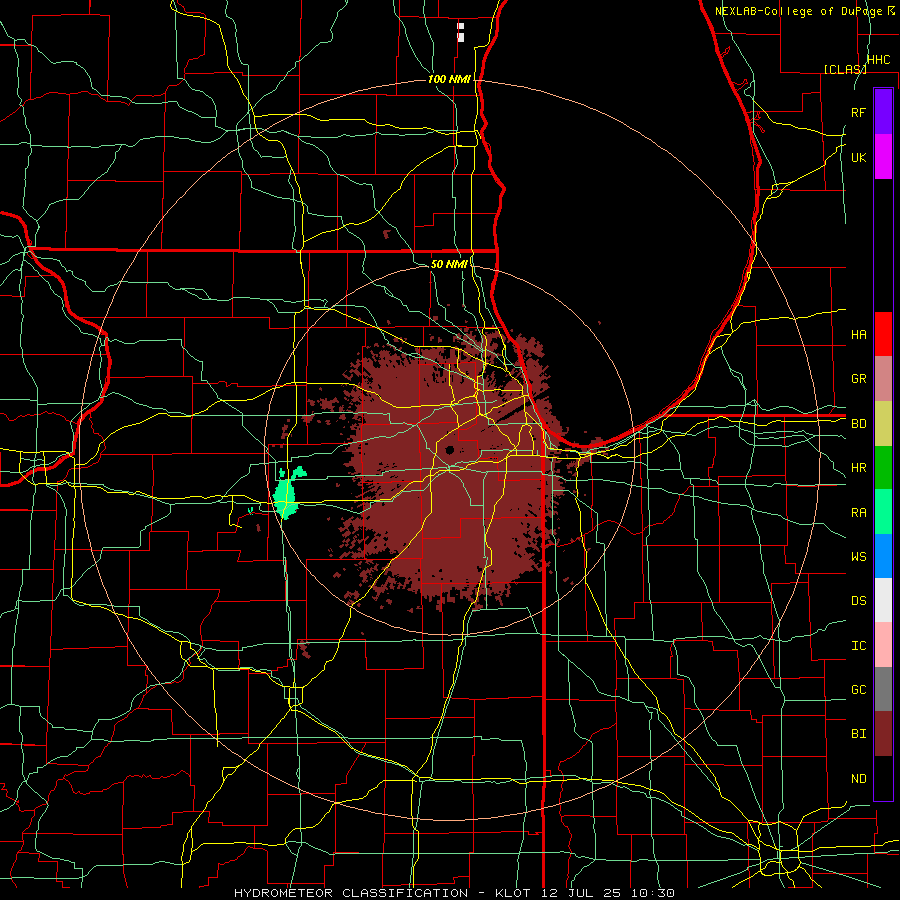The image size is (900, 900).
Task: Click the 'GC' legend label
Action: pyautogui.click(x=858, y=689)
